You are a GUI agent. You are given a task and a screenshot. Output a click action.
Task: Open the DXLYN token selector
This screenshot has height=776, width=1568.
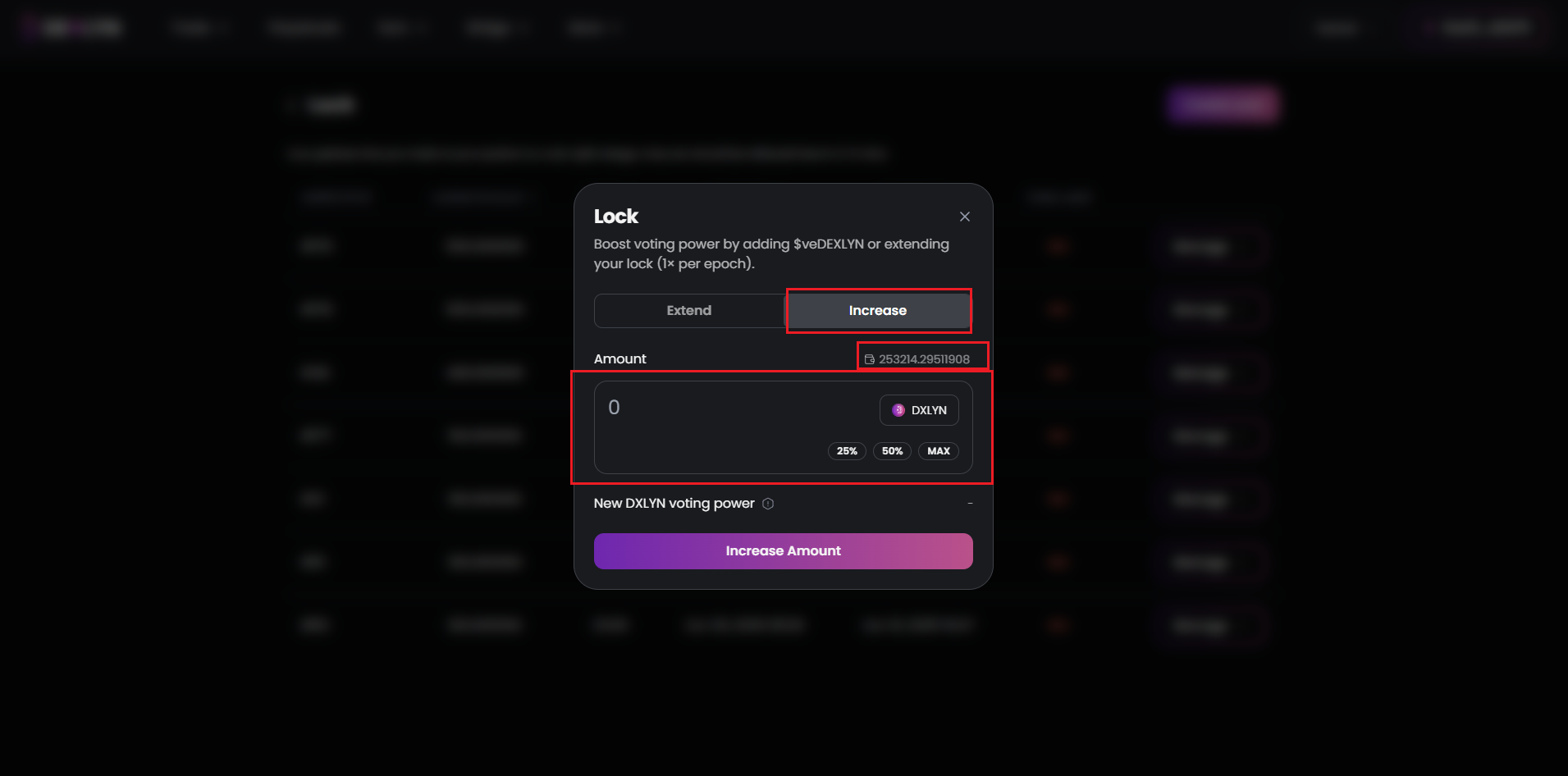[x=920, y=410]
